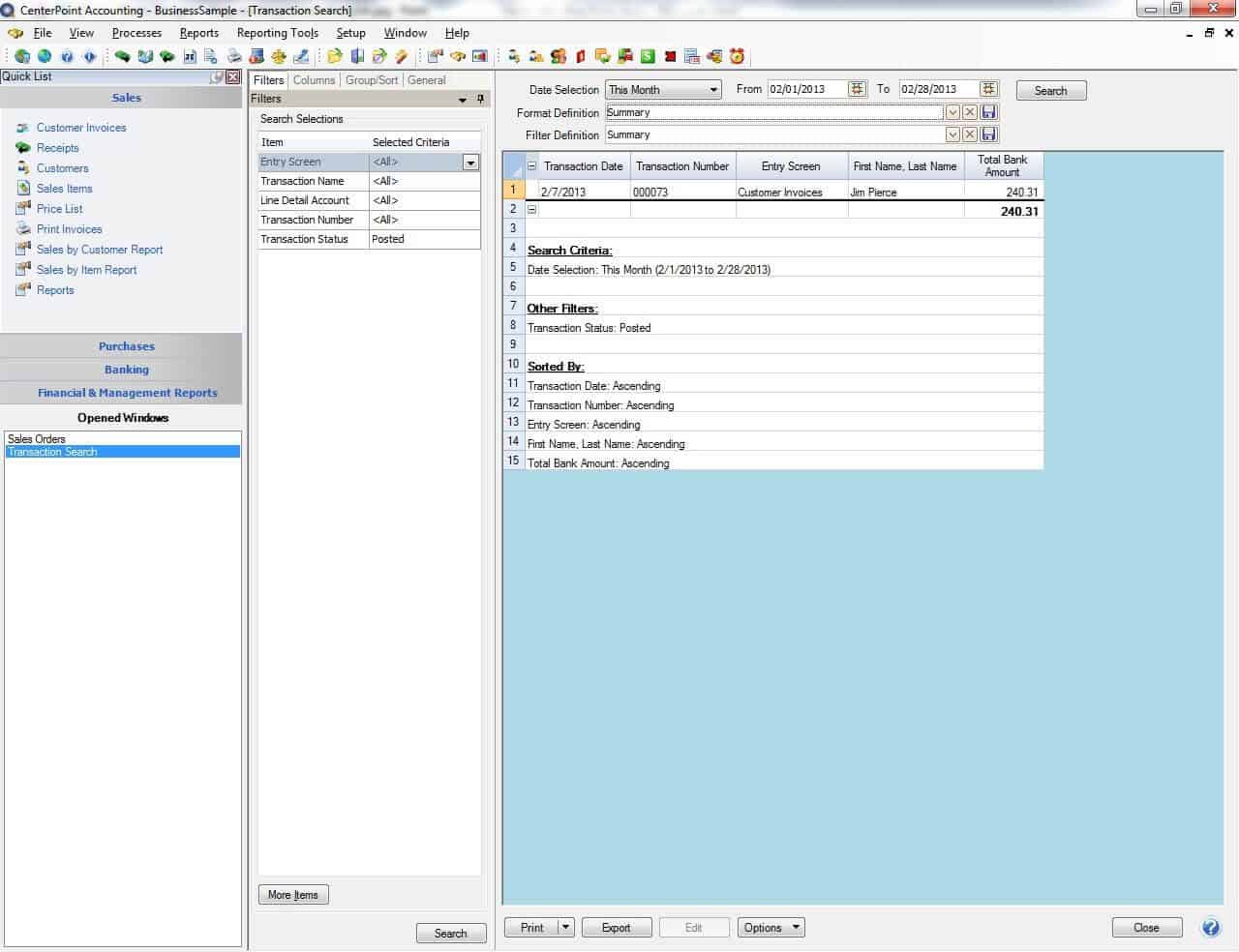Open the From date calendar picker
The image size is (1239, 952).
coord(857,89)
